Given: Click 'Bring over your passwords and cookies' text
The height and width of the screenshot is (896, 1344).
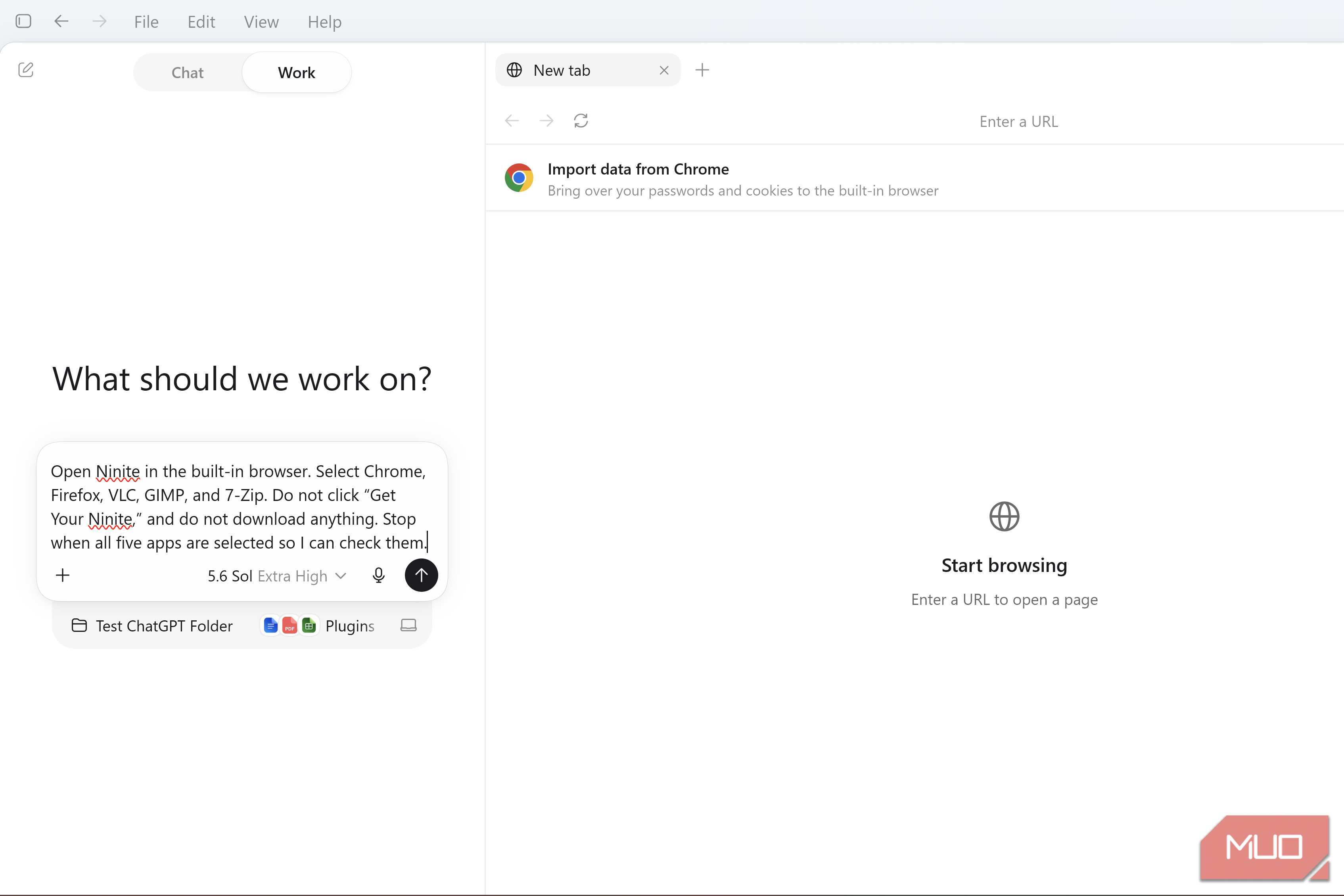Looking at the screenshot, I should (x=742, y=190).
